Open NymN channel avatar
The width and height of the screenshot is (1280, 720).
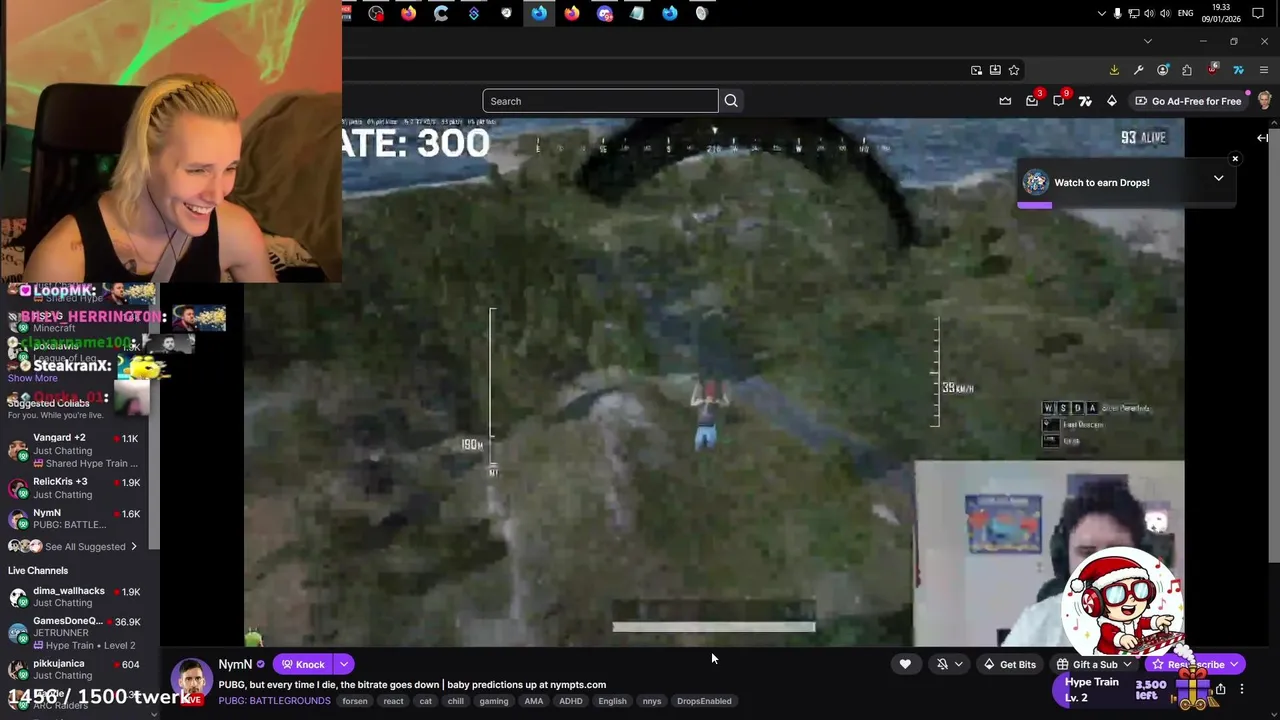[x=190, y=682]
